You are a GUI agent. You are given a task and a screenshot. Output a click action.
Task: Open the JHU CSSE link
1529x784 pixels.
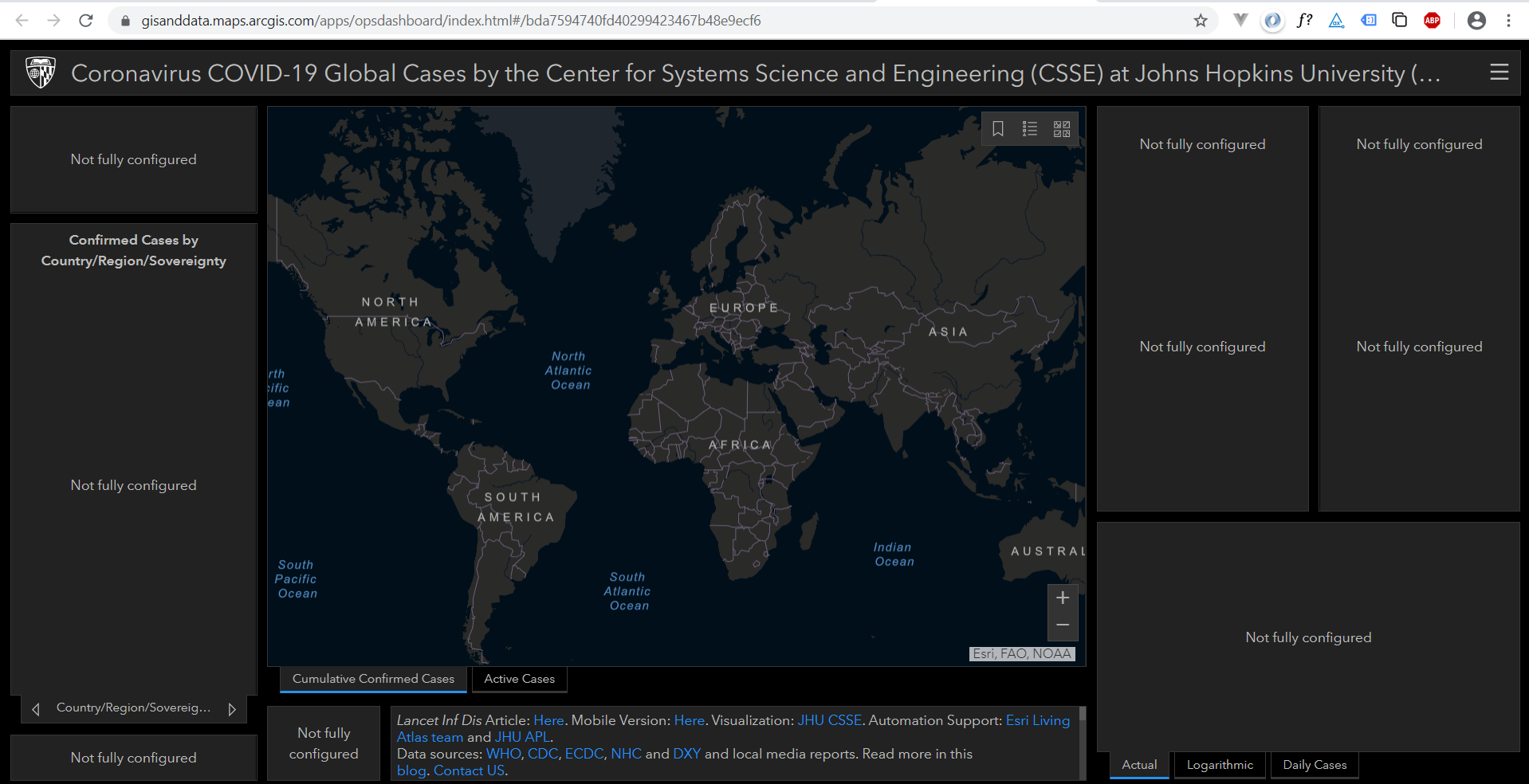click(830, 720)
